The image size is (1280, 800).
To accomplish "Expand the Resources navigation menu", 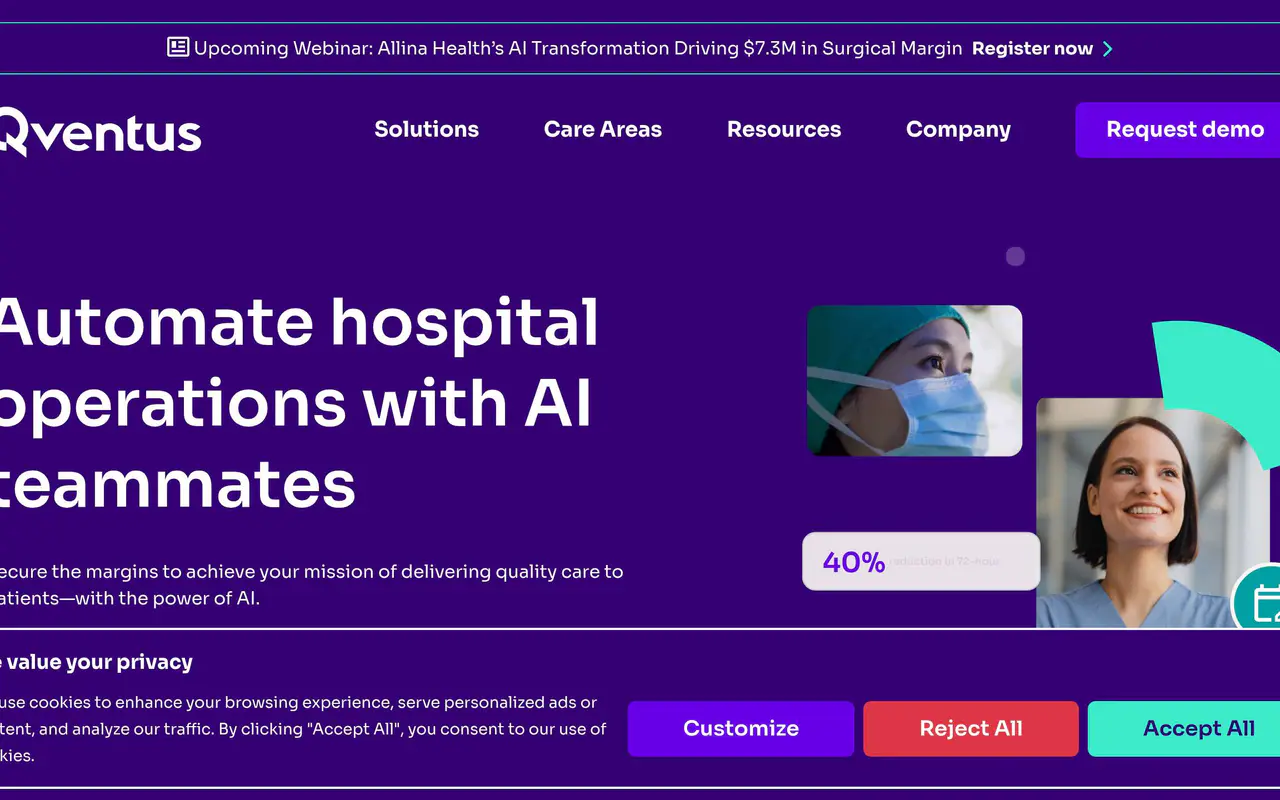I will coord(784,129).
